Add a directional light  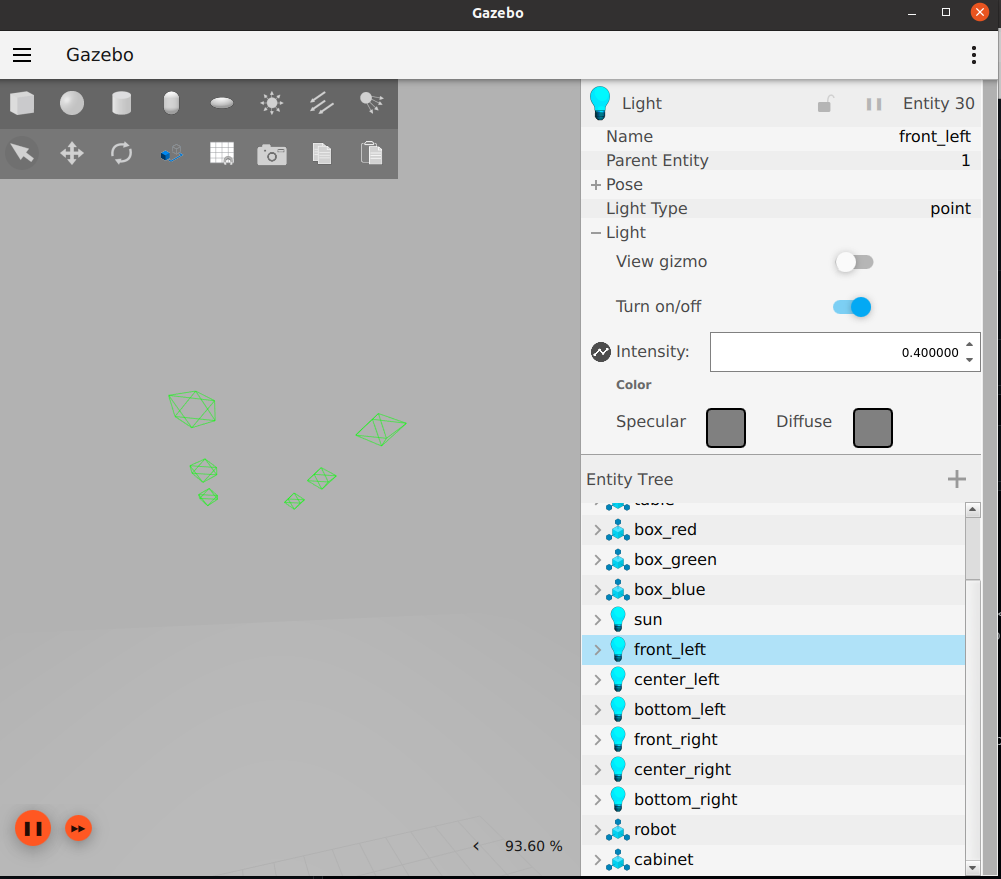pyautogui.click(x=322, y=103)
